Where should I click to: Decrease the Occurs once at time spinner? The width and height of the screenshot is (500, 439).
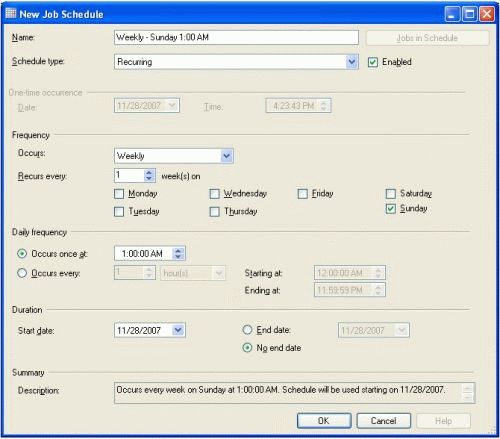click(x=178, y=256)
